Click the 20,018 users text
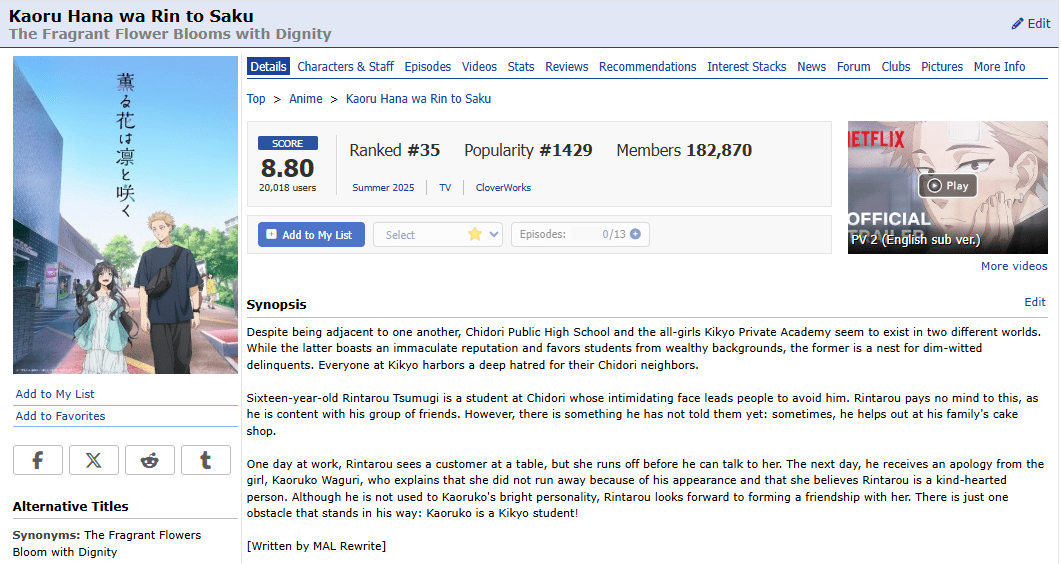1061x564 pixels. point(288,187)
